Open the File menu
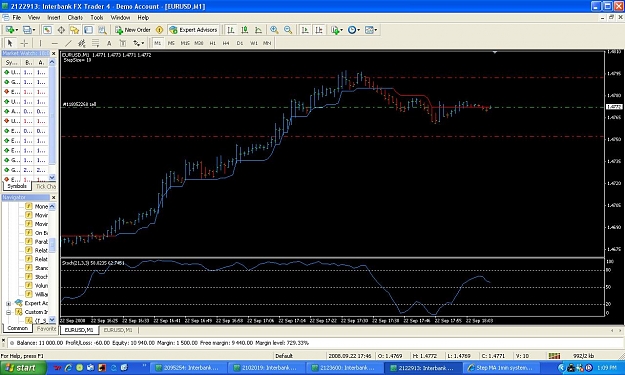The width and height of the screenshot is (625, 375). click(17, 18)
